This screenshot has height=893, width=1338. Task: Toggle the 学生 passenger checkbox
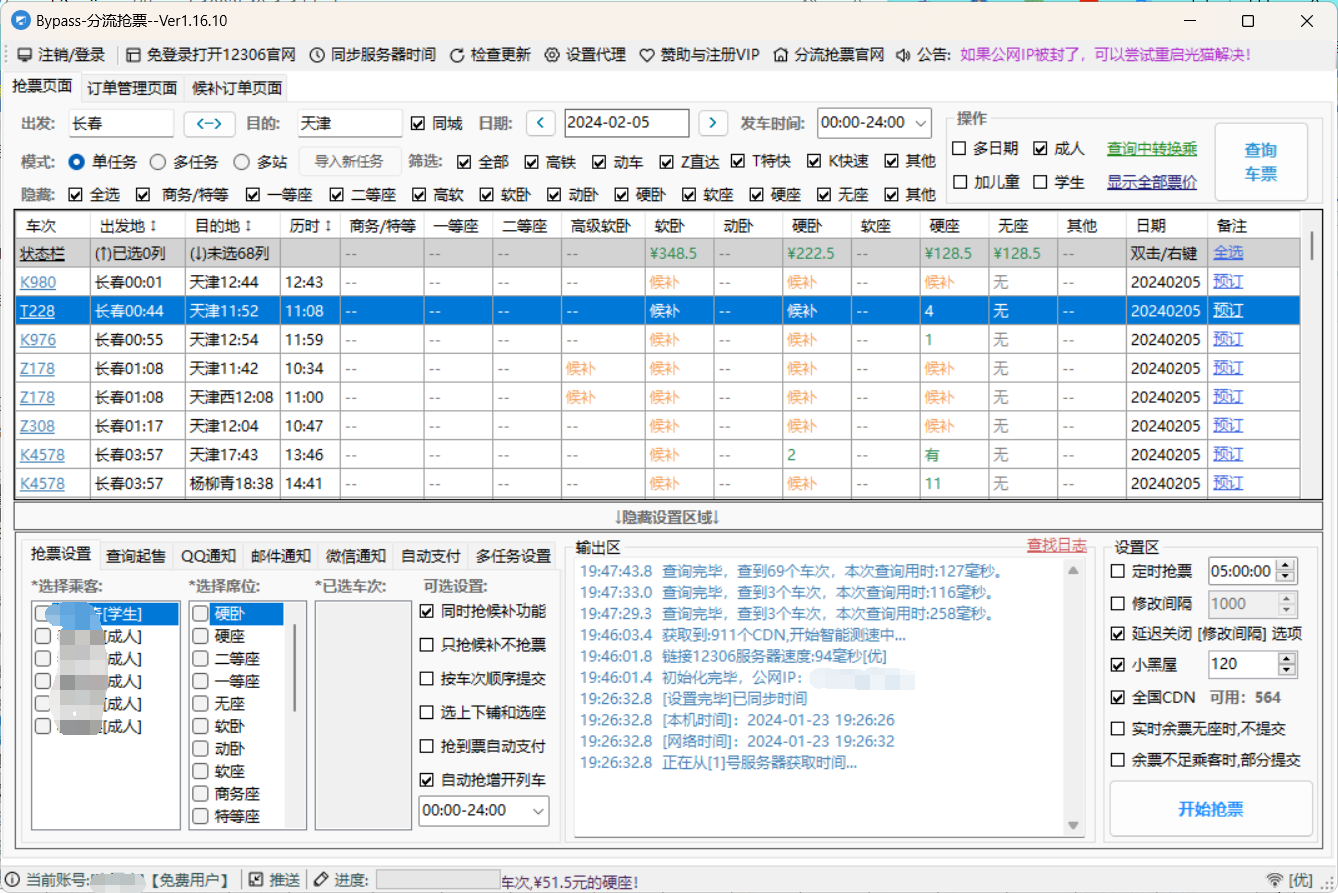(1040, 182)
